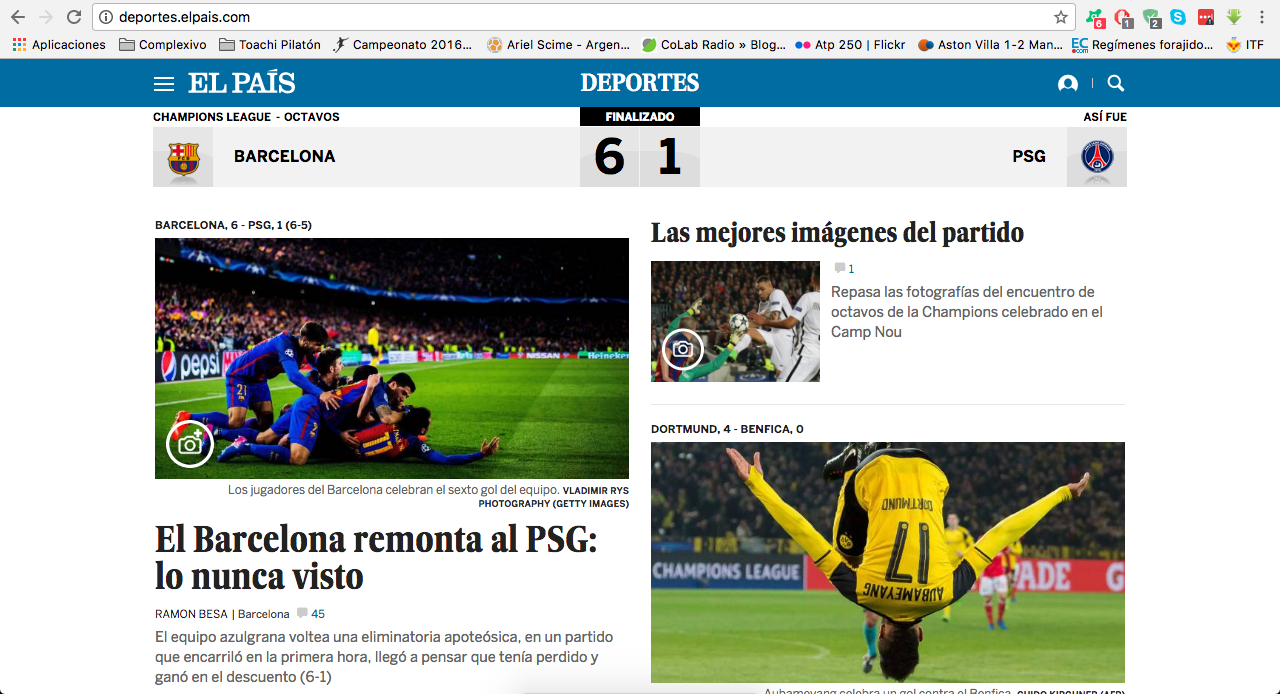Reload the page with refresh icon
The image size is (1280, 694).
pyautogui.click(x=74, y=17)
